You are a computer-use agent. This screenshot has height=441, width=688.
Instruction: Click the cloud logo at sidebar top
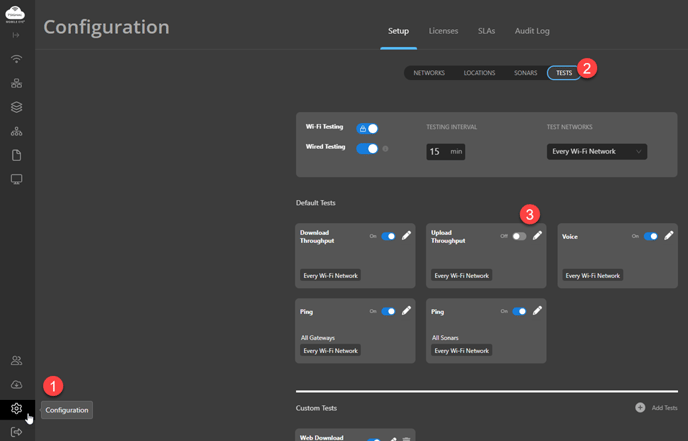15,14
